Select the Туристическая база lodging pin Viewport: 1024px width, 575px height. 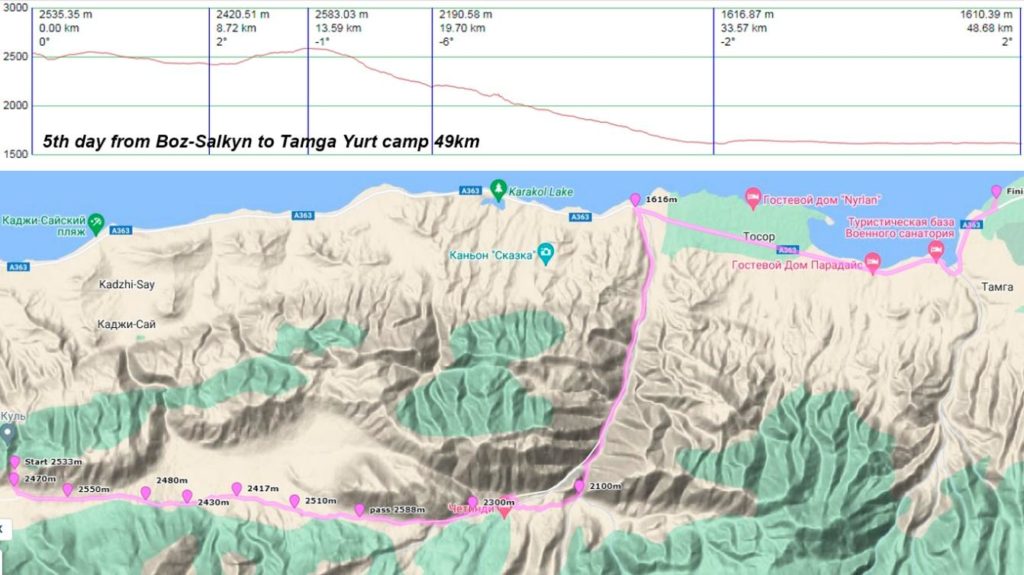coord(936,251)
